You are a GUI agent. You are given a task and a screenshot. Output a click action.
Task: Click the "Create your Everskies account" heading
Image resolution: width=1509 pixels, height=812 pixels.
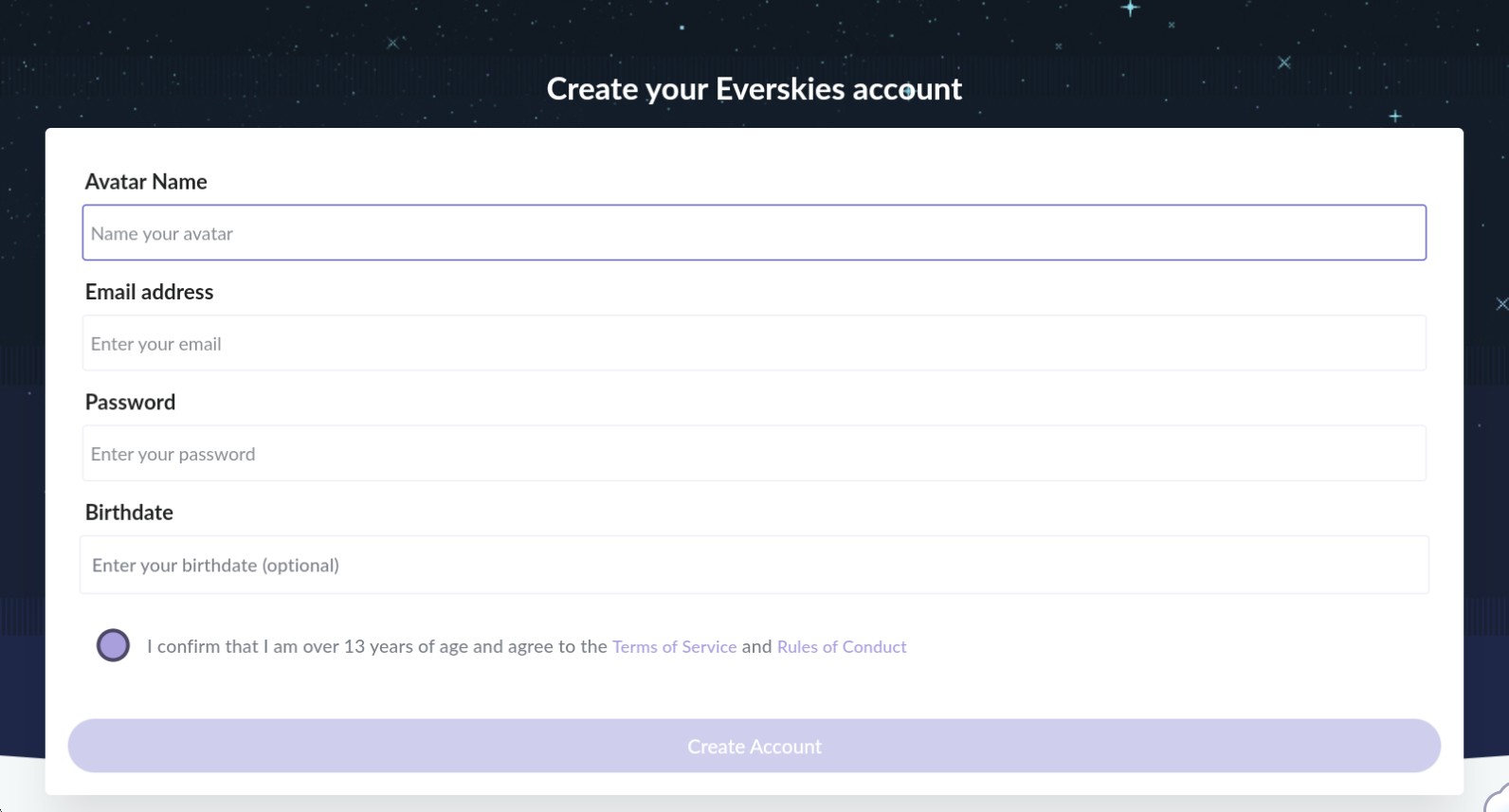[754, 89]
